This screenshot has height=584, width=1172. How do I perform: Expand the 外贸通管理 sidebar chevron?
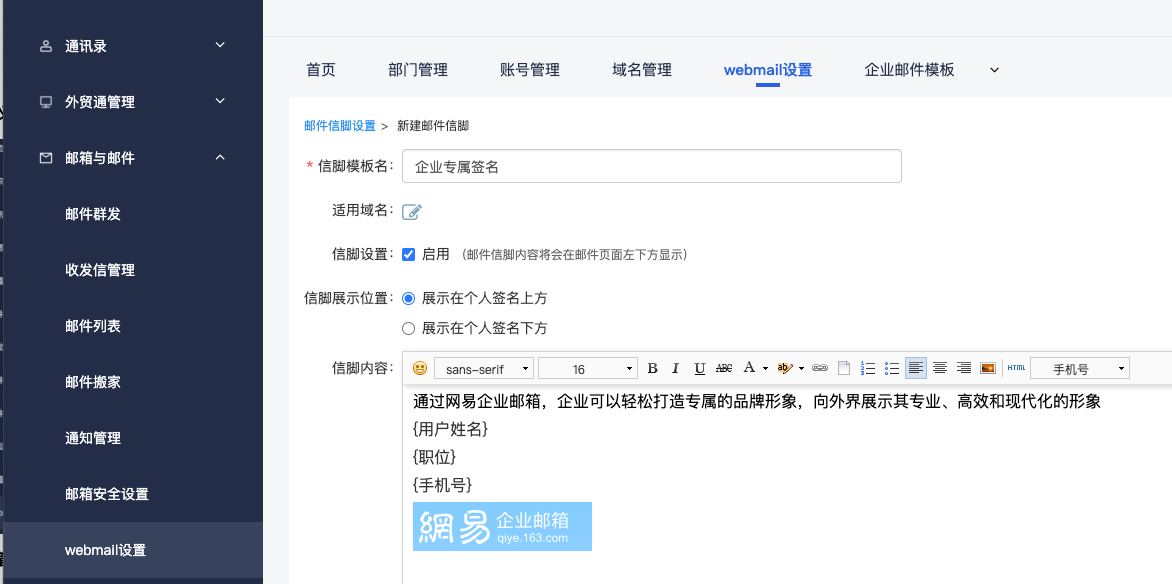point(220,101)
